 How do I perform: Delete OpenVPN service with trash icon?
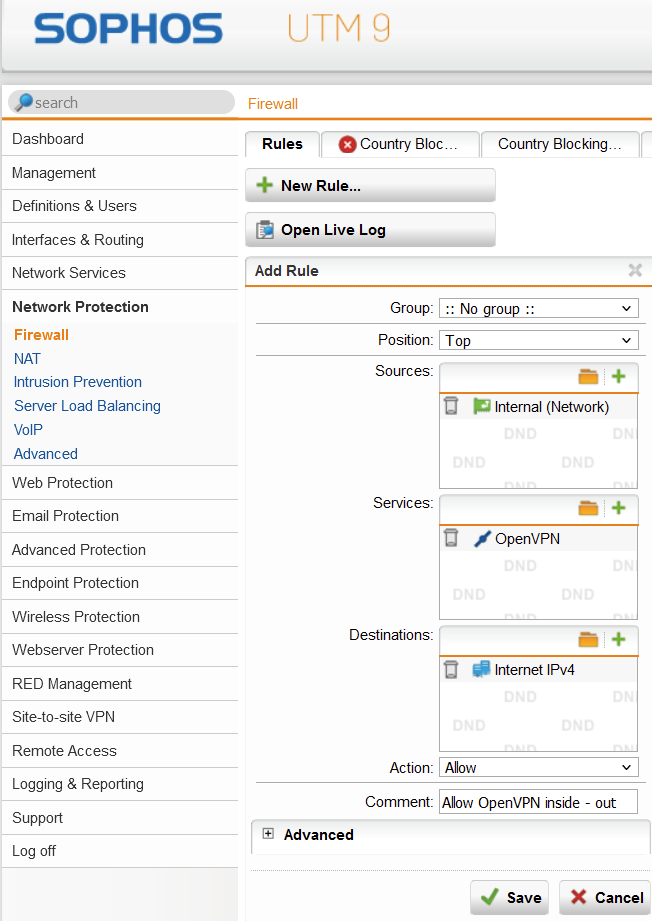(451, 538)
